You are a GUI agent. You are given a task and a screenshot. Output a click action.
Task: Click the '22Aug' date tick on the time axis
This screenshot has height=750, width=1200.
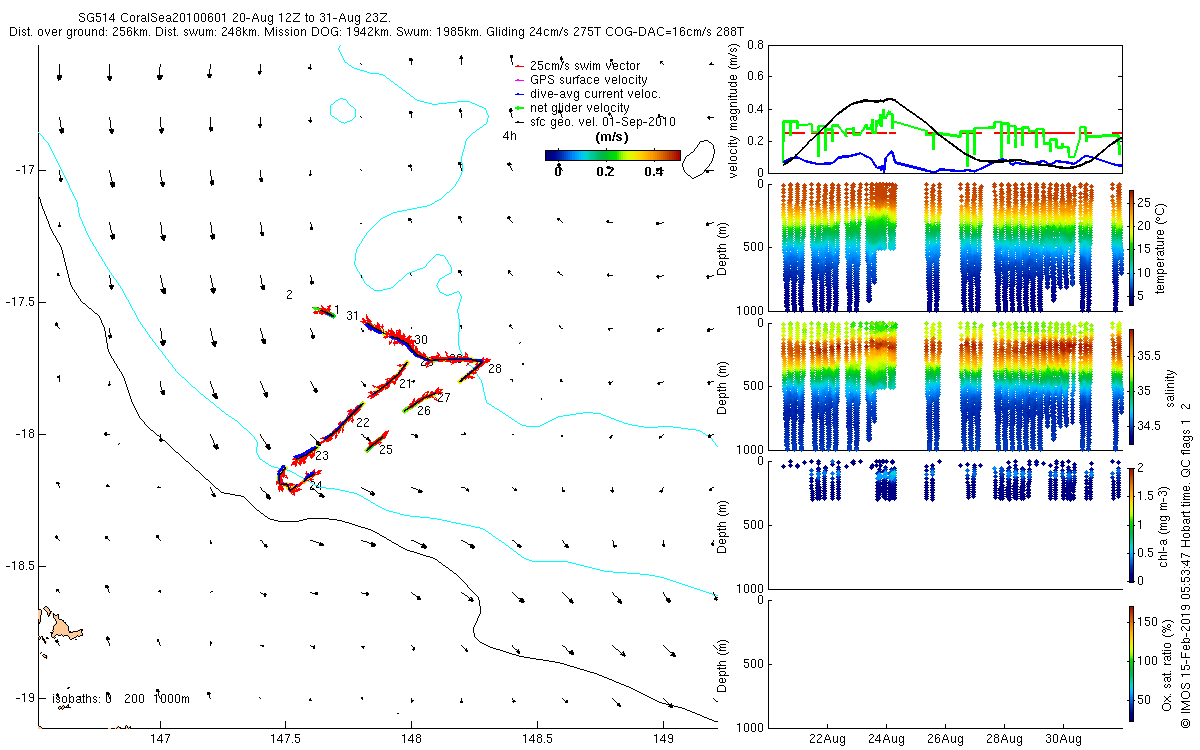tap(827, 740)
